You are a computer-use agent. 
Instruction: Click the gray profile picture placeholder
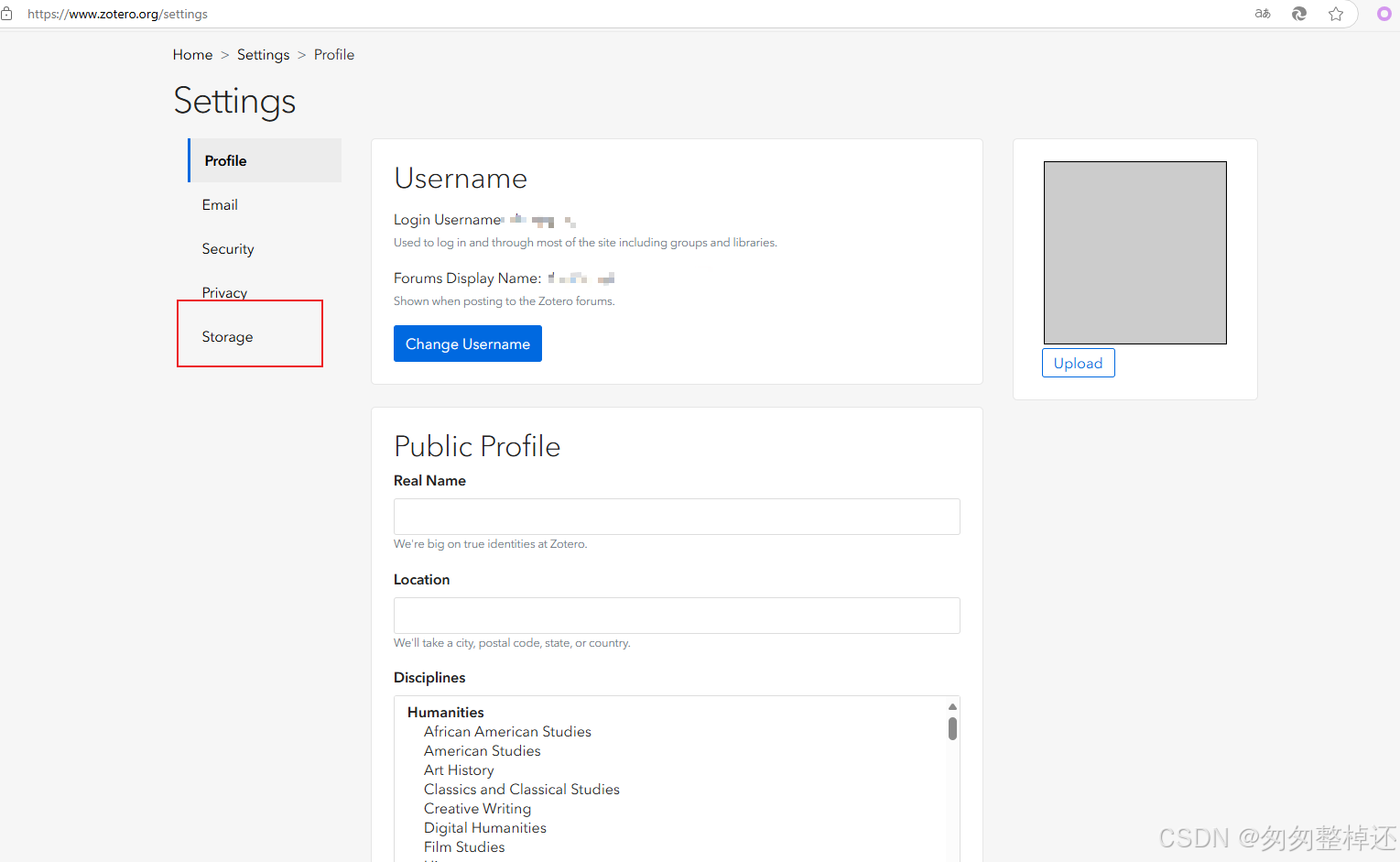click(x=1134, y=253)
